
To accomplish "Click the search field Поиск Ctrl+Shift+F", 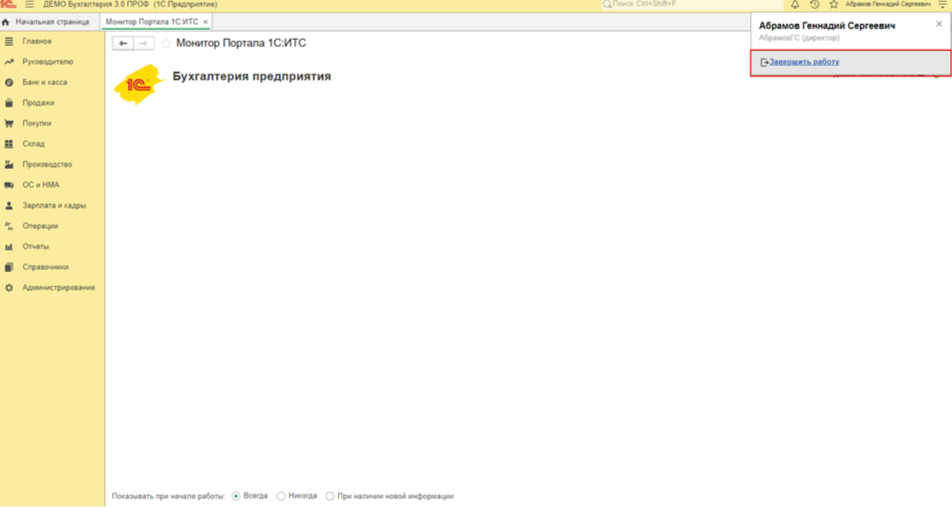I will click(x=692, y=4).
